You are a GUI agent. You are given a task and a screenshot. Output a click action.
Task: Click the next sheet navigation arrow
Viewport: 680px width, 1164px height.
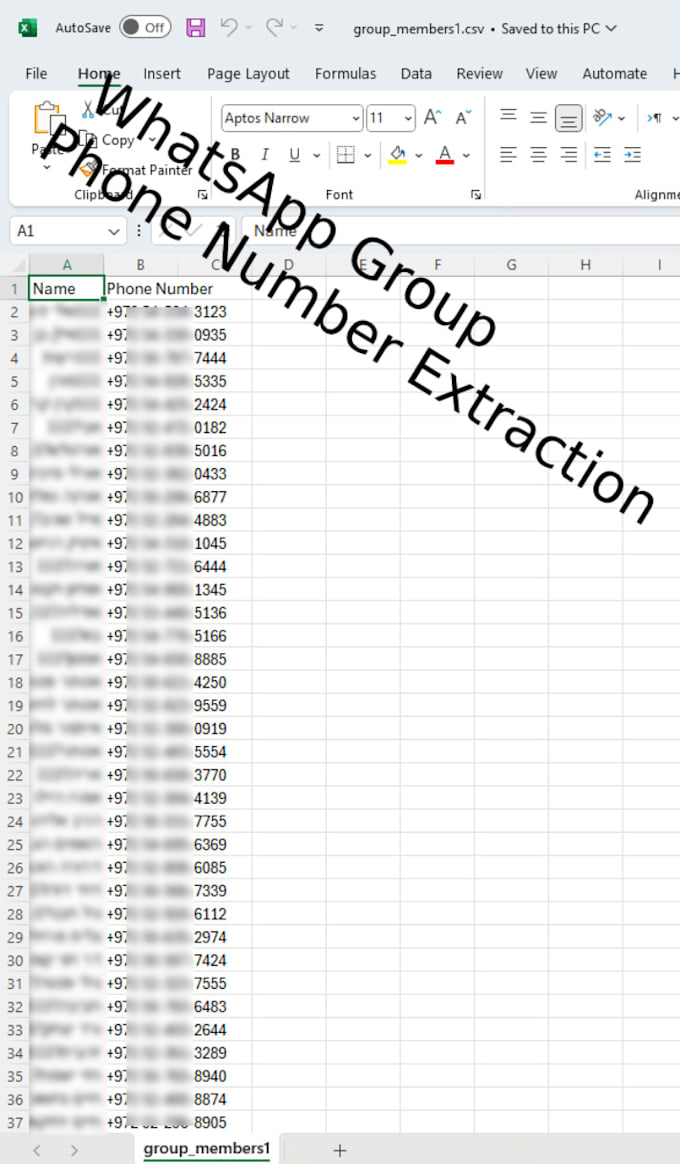[x=74, y=1151]
